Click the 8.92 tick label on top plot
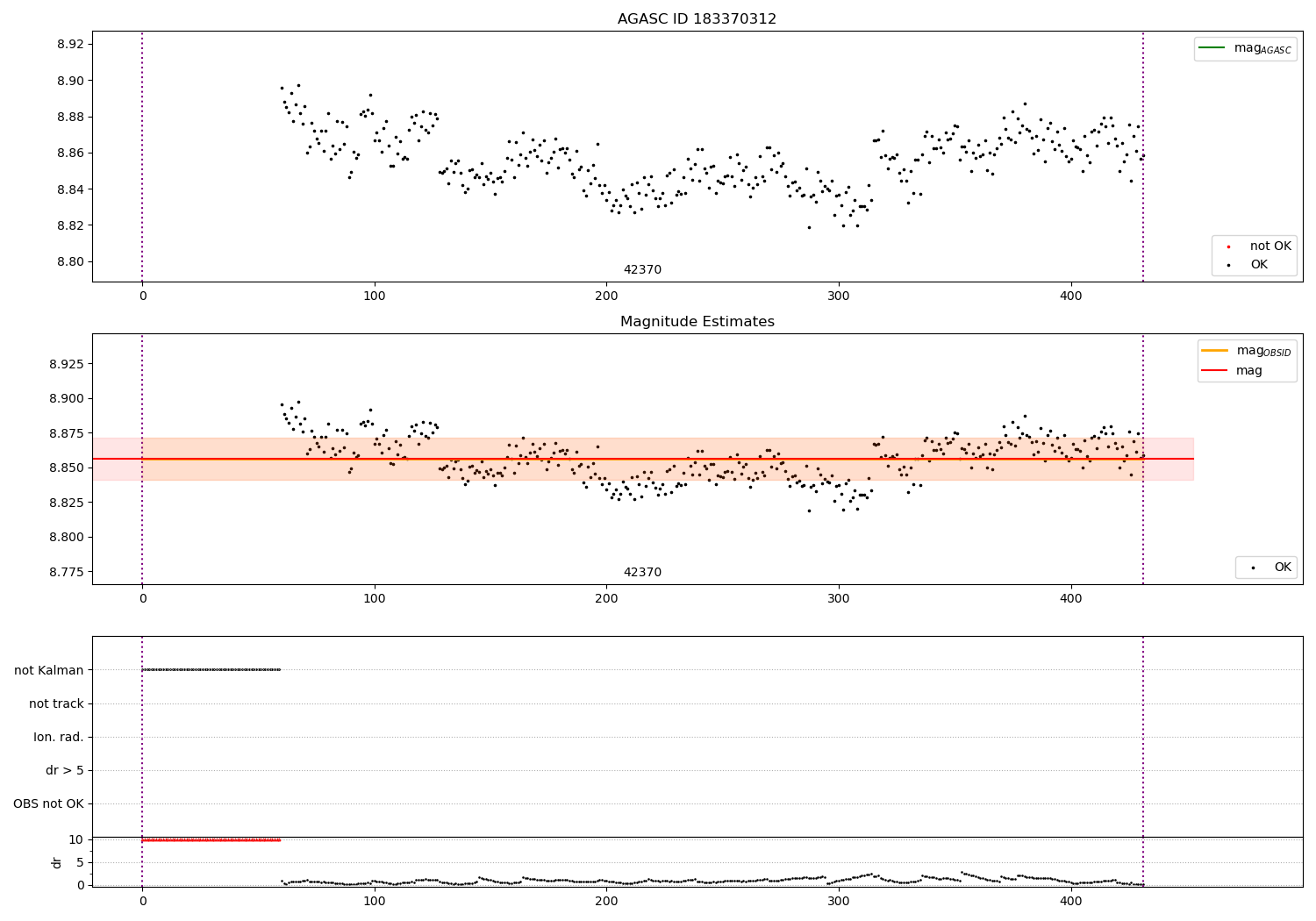The image size is (1316, 921). coord(69,45)
